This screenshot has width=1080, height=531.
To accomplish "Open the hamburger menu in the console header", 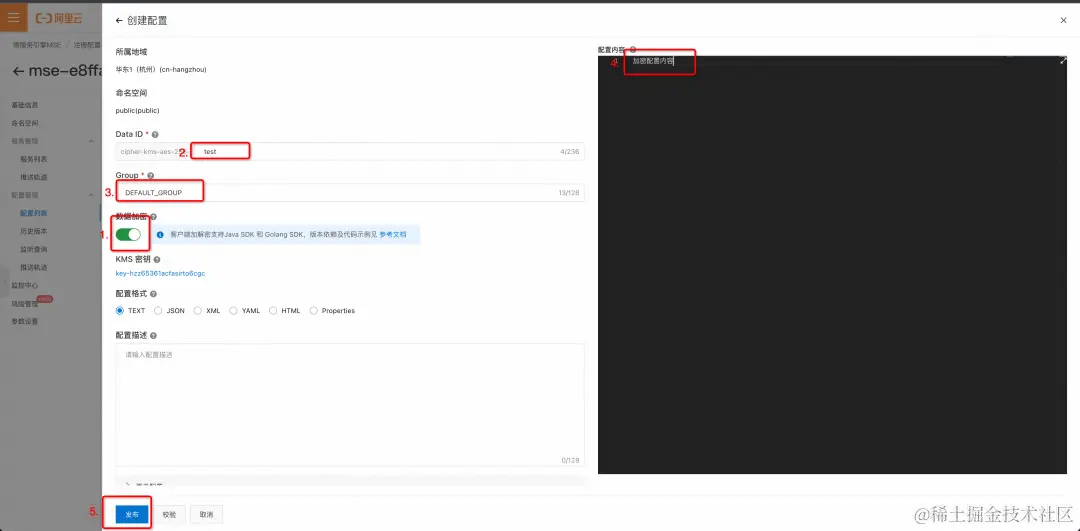I will (x=14, y=17).
